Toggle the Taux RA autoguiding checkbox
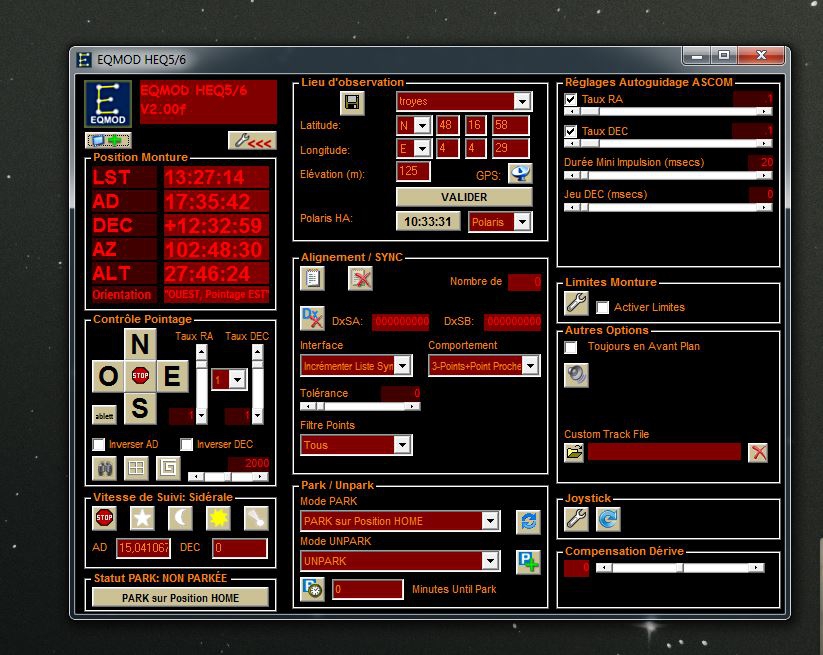This screenshot has width=823, height=655. (571, 99)
